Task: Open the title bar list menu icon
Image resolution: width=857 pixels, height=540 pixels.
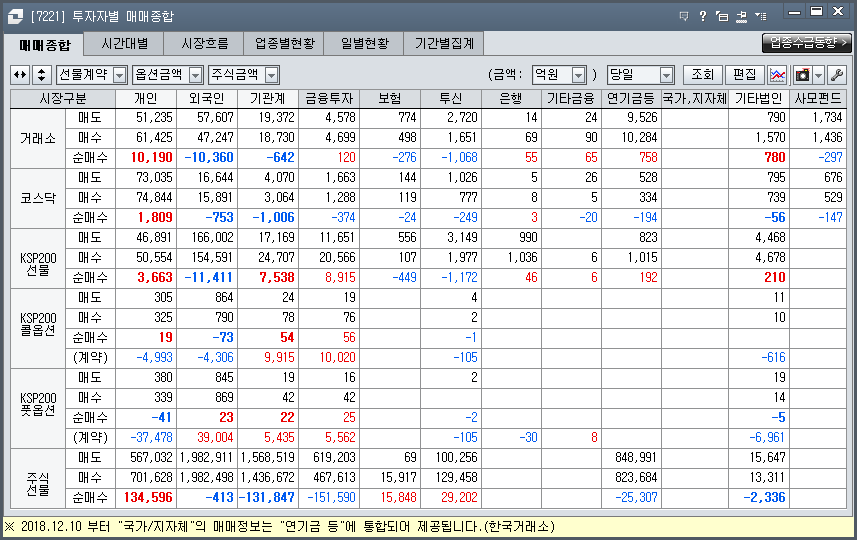Action: 761,16
